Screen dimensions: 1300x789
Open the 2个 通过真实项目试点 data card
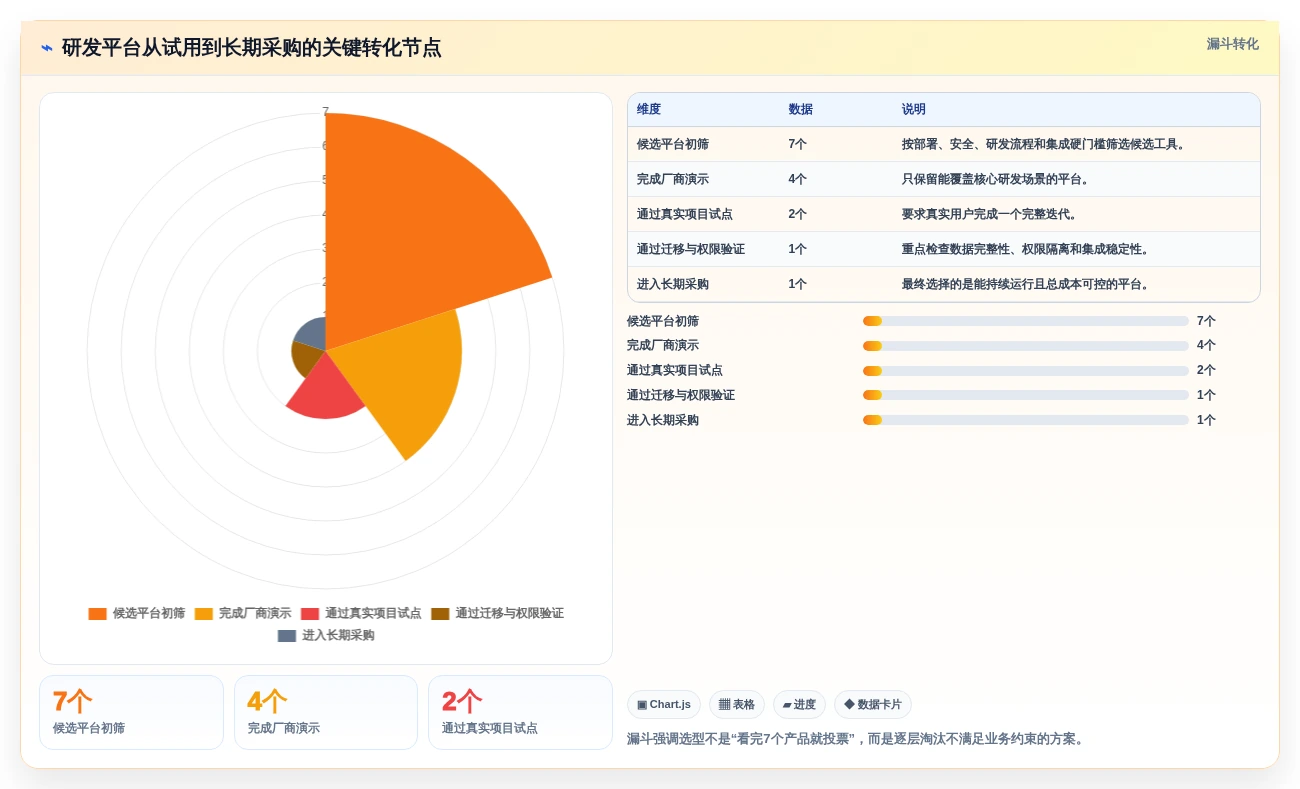[520, 713]
